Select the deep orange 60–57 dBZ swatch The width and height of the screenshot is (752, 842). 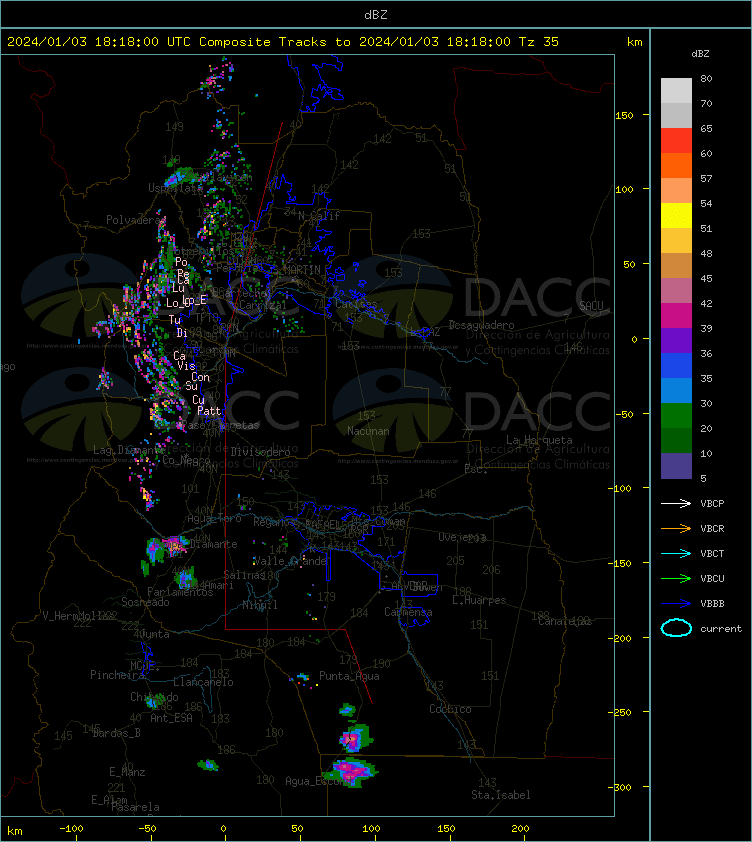pos(676,165)
